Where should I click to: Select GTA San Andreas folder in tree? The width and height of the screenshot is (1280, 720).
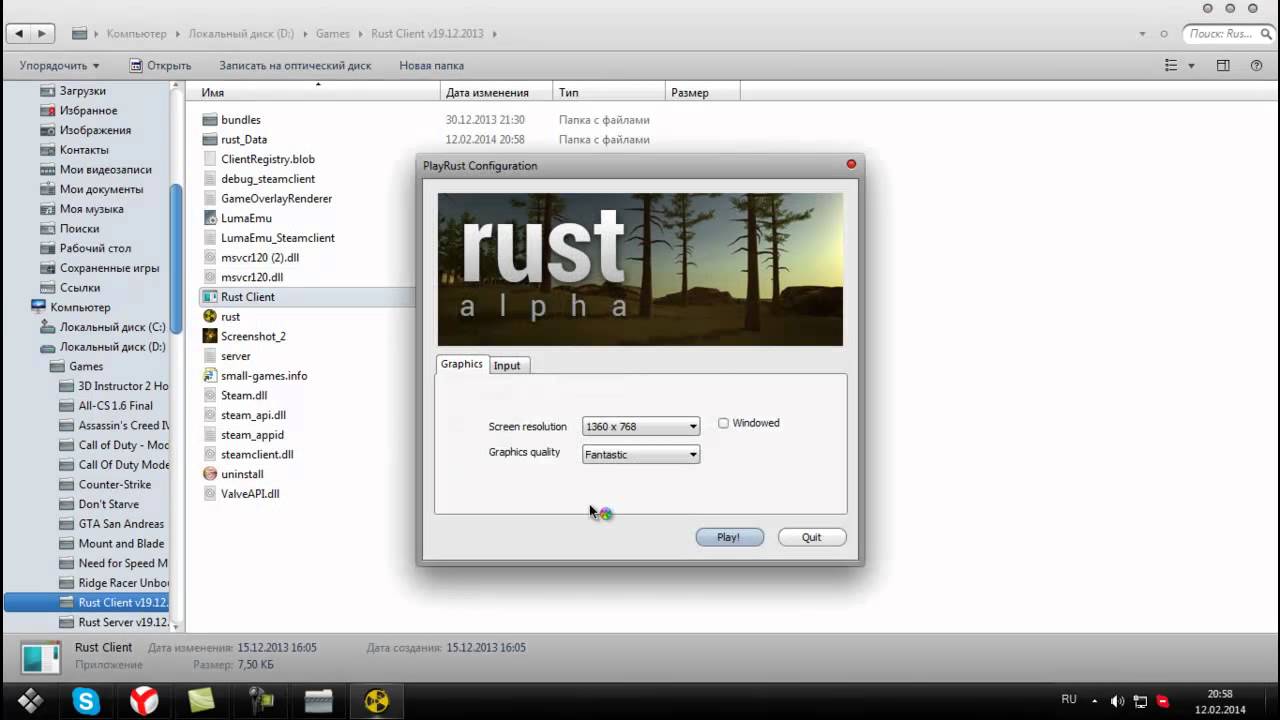[x=121, y=524]
